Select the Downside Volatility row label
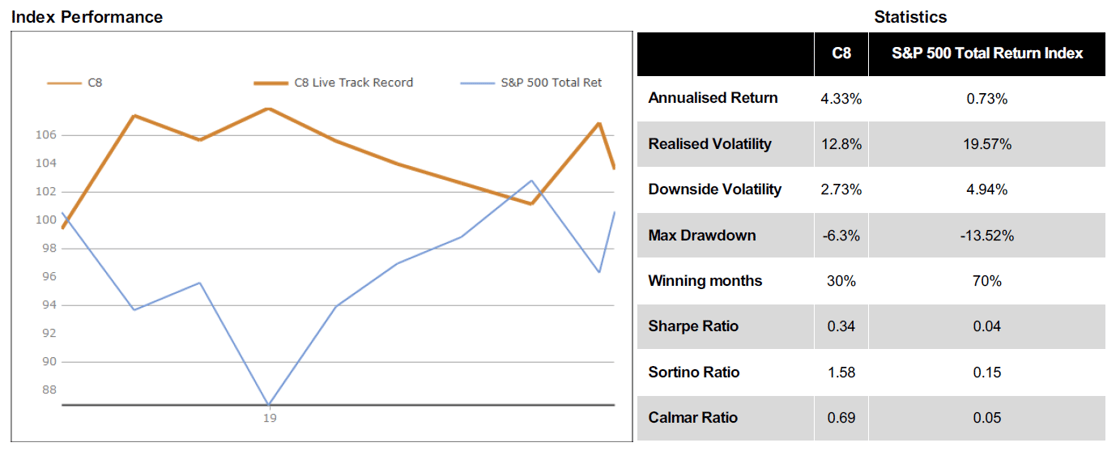This screenshot has height=464, width=1120. [715, 190]
